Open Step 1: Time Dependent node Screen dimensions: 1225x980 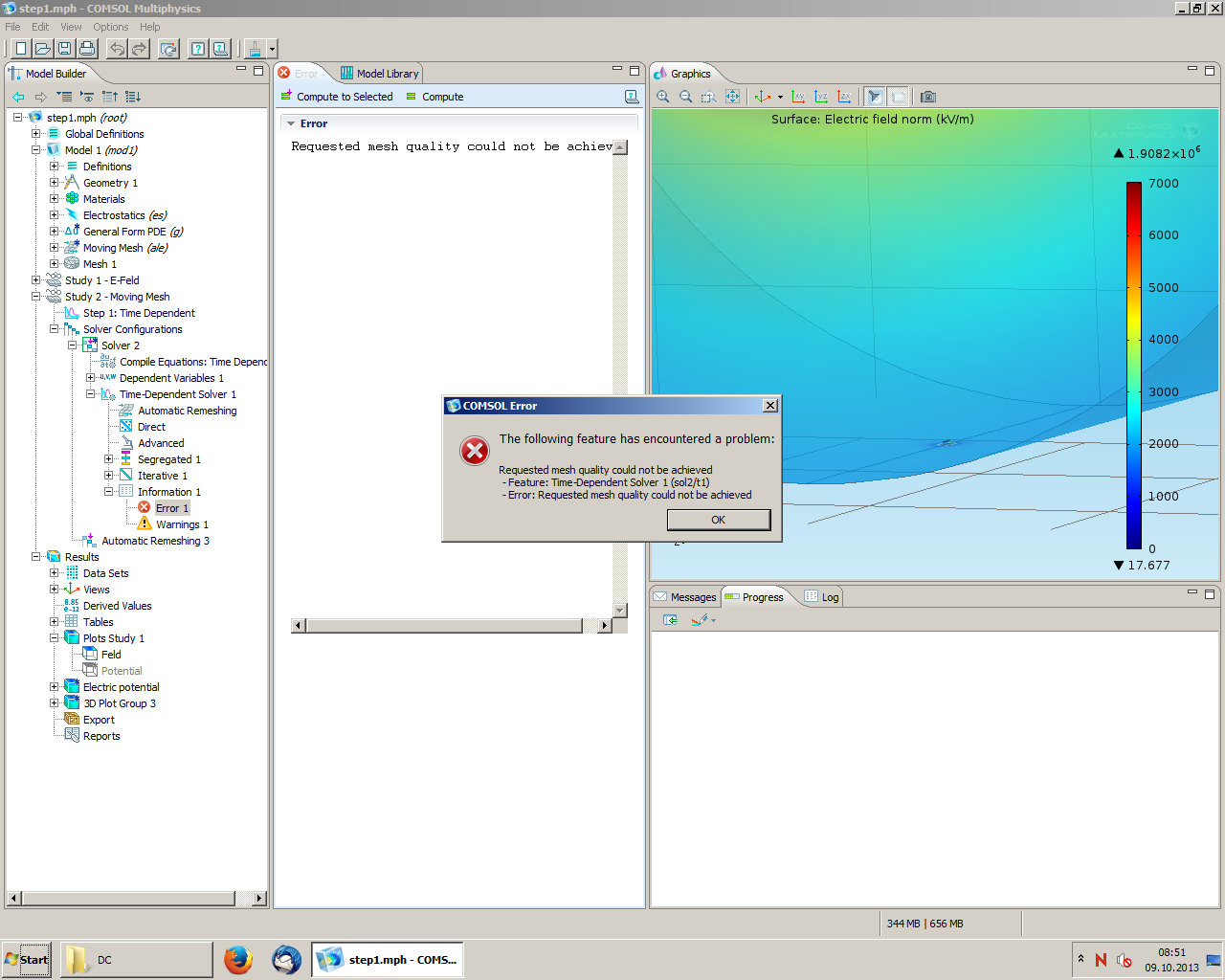tap(139, 313)
